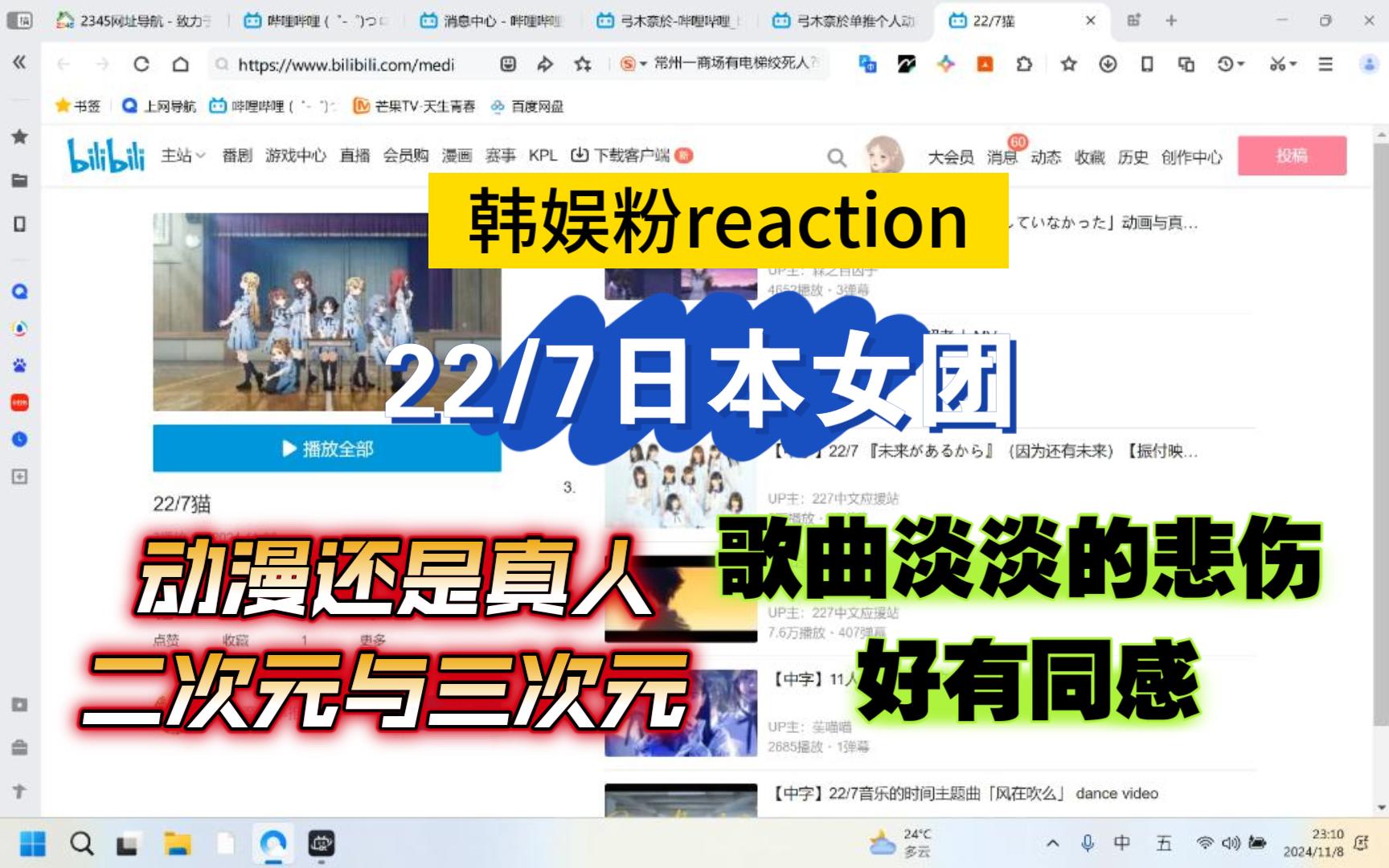Open 动态 feed link

coord(1046,158)
